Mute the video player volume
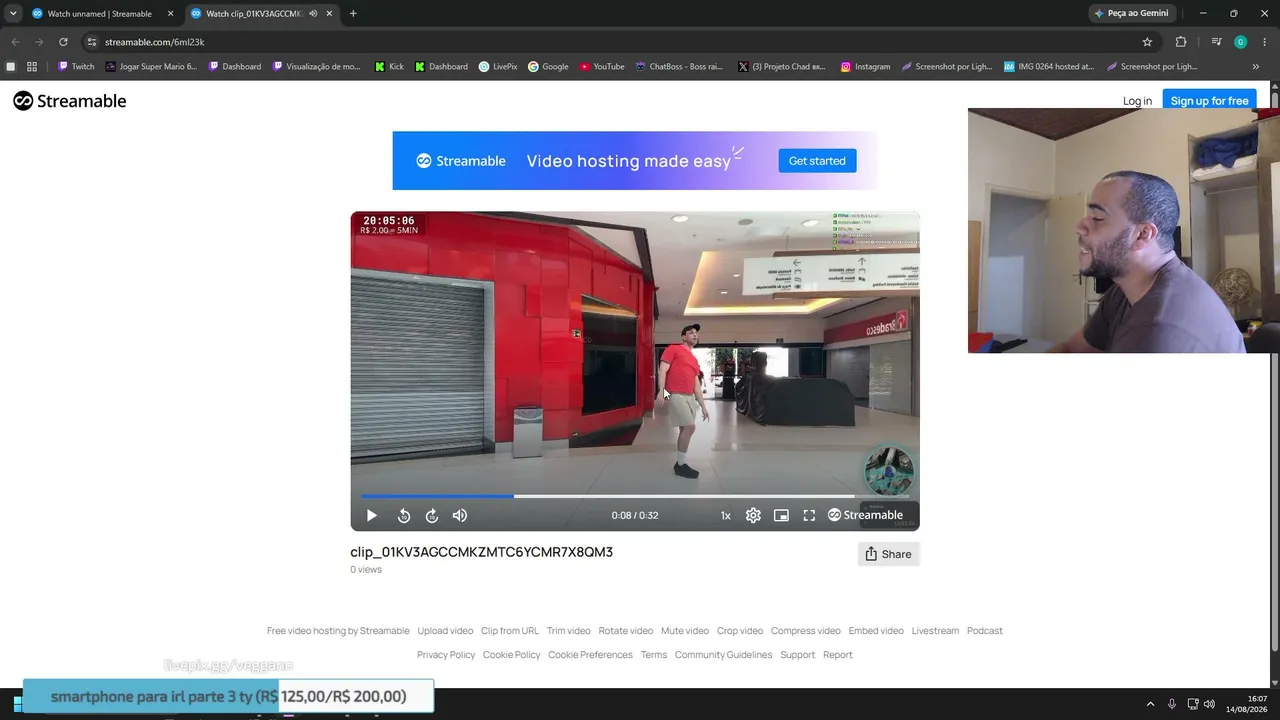This screenshot has height=720, width=1280. (460, 516)
